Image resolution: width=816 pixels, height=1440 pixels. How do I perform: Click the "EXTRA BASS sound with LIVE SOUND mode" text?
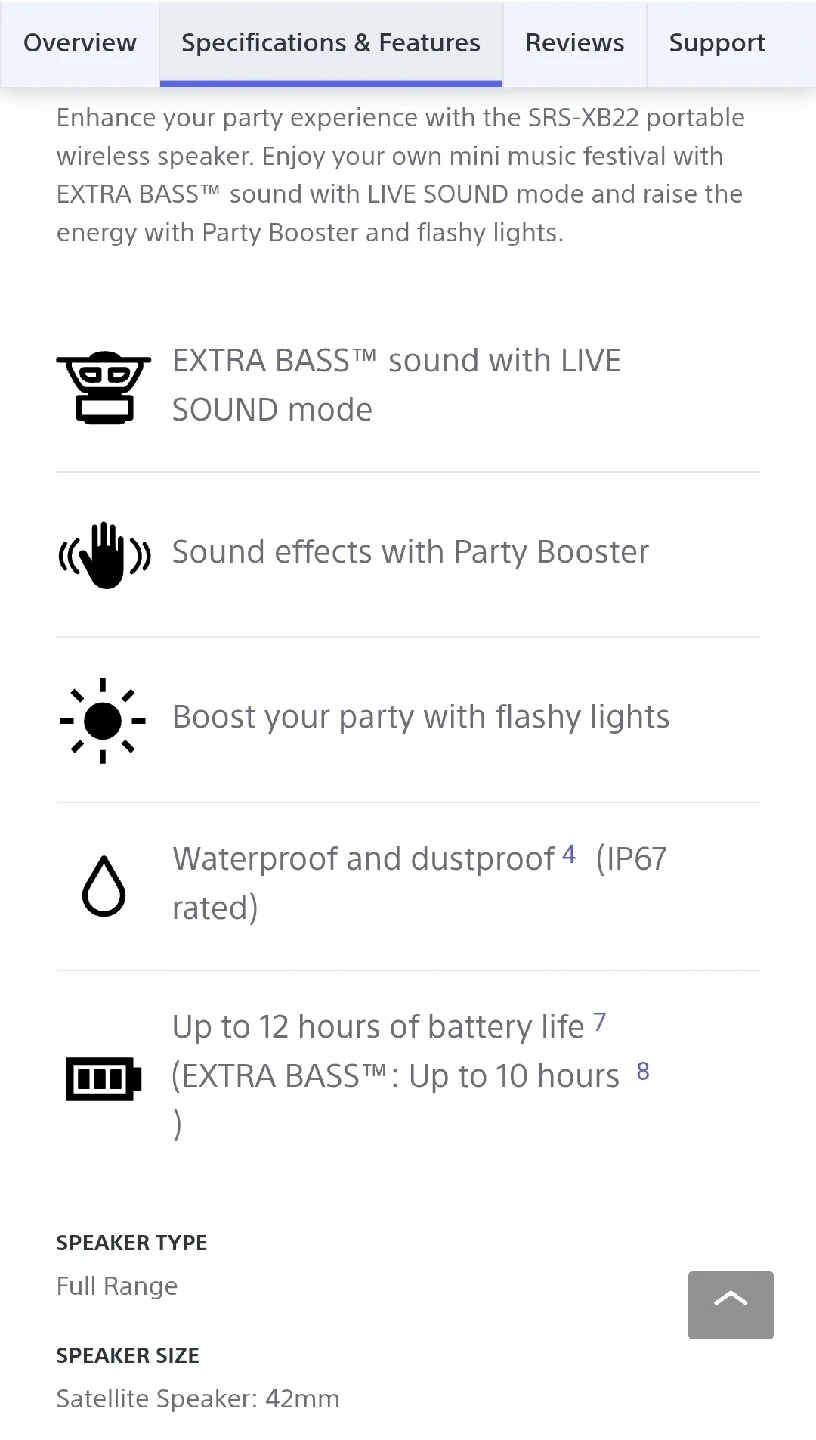click(x=396, y=385)
